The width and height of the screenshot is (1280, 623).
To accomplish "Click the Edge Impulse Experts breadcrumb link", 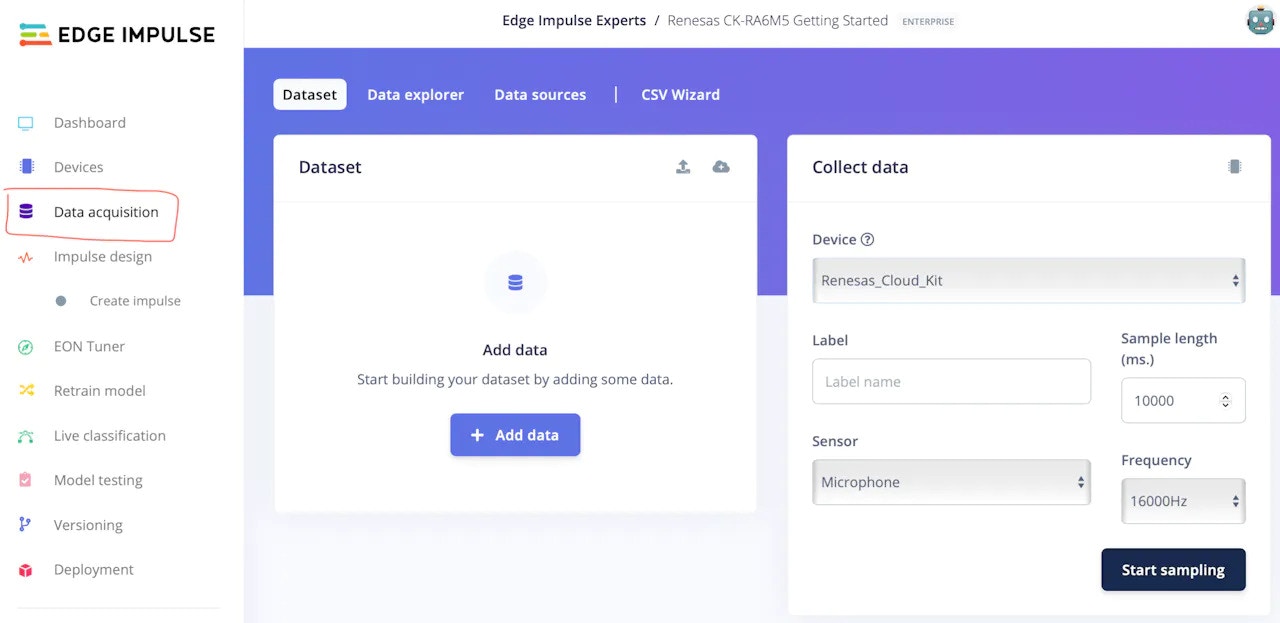I will point(574,20).
